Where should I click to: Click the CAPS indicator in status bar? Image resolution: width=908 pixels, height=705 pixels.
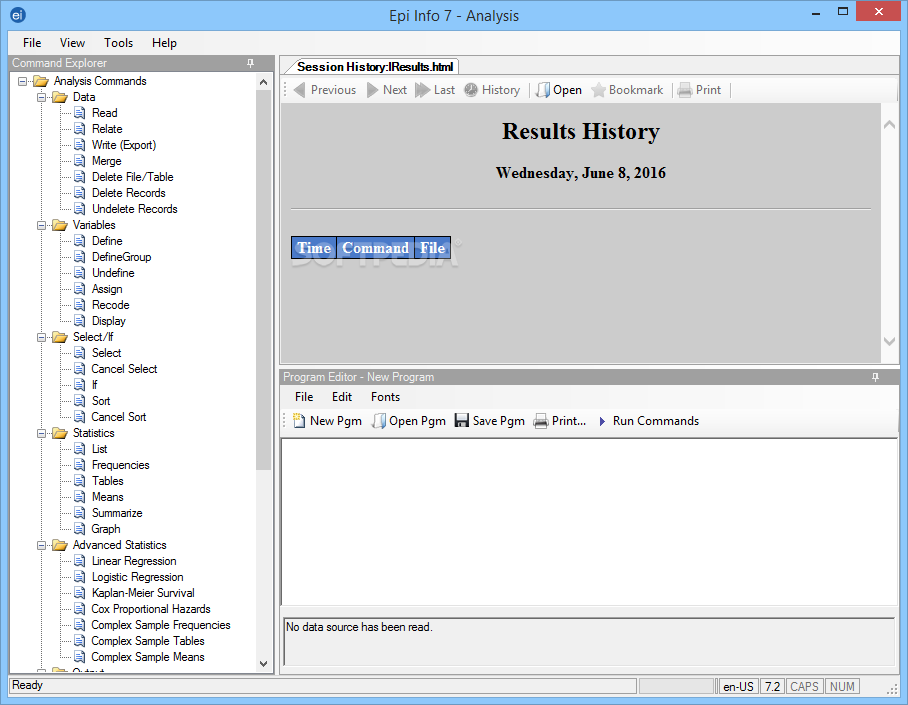[804, 686]
